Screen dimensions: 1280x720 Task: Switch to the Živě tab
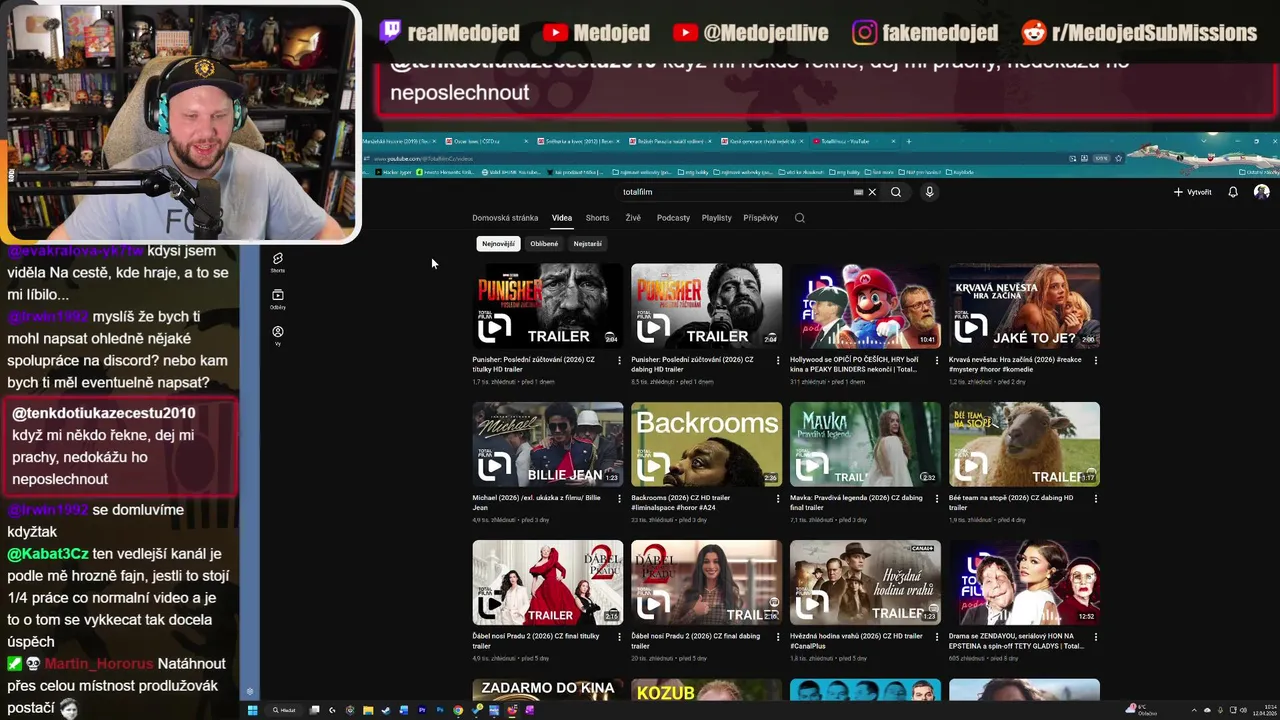coord(633,217)
